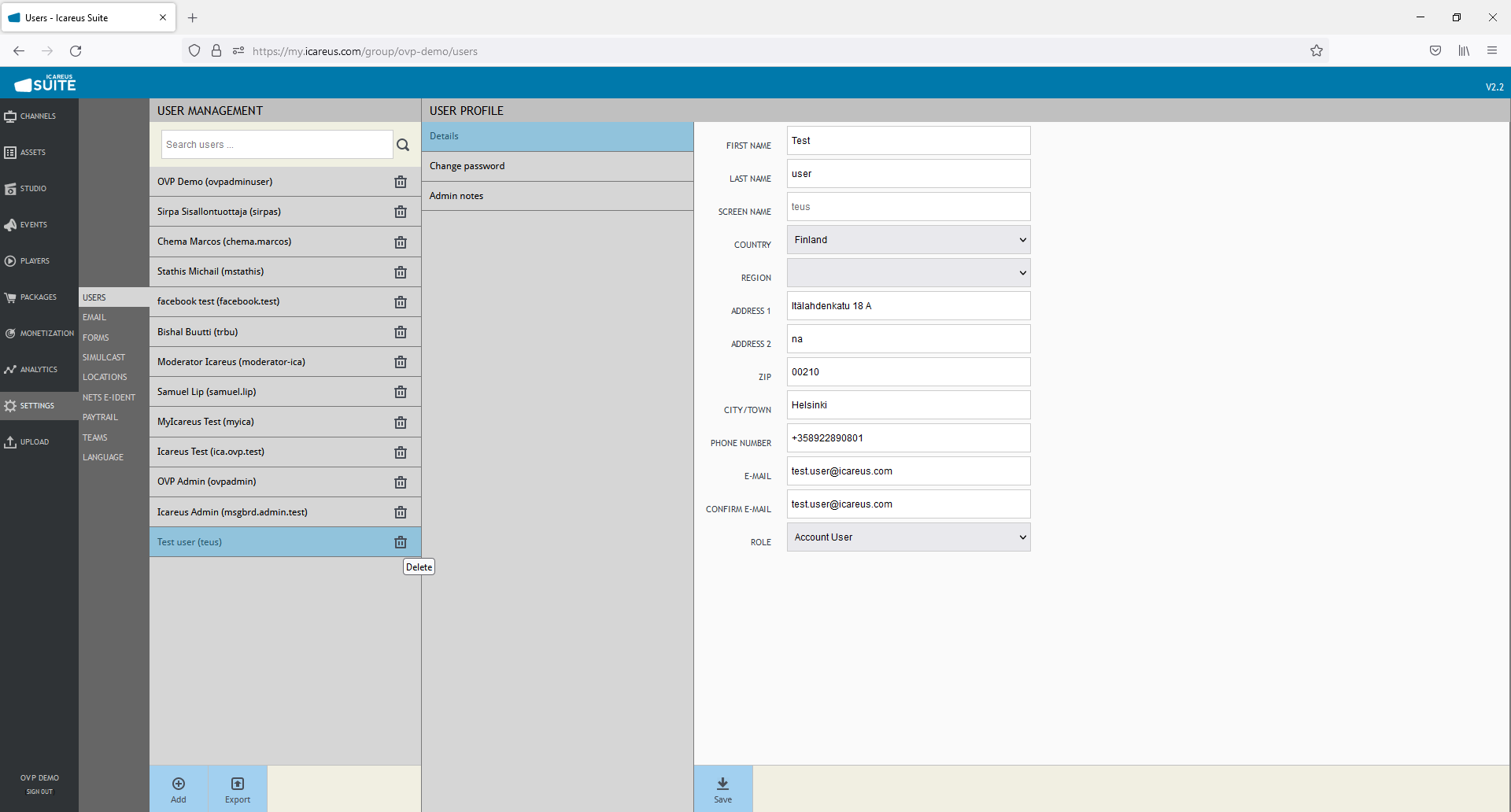Select user Samuel Lip from list
Screen dimensions: 1511x812
coord(206,392)
